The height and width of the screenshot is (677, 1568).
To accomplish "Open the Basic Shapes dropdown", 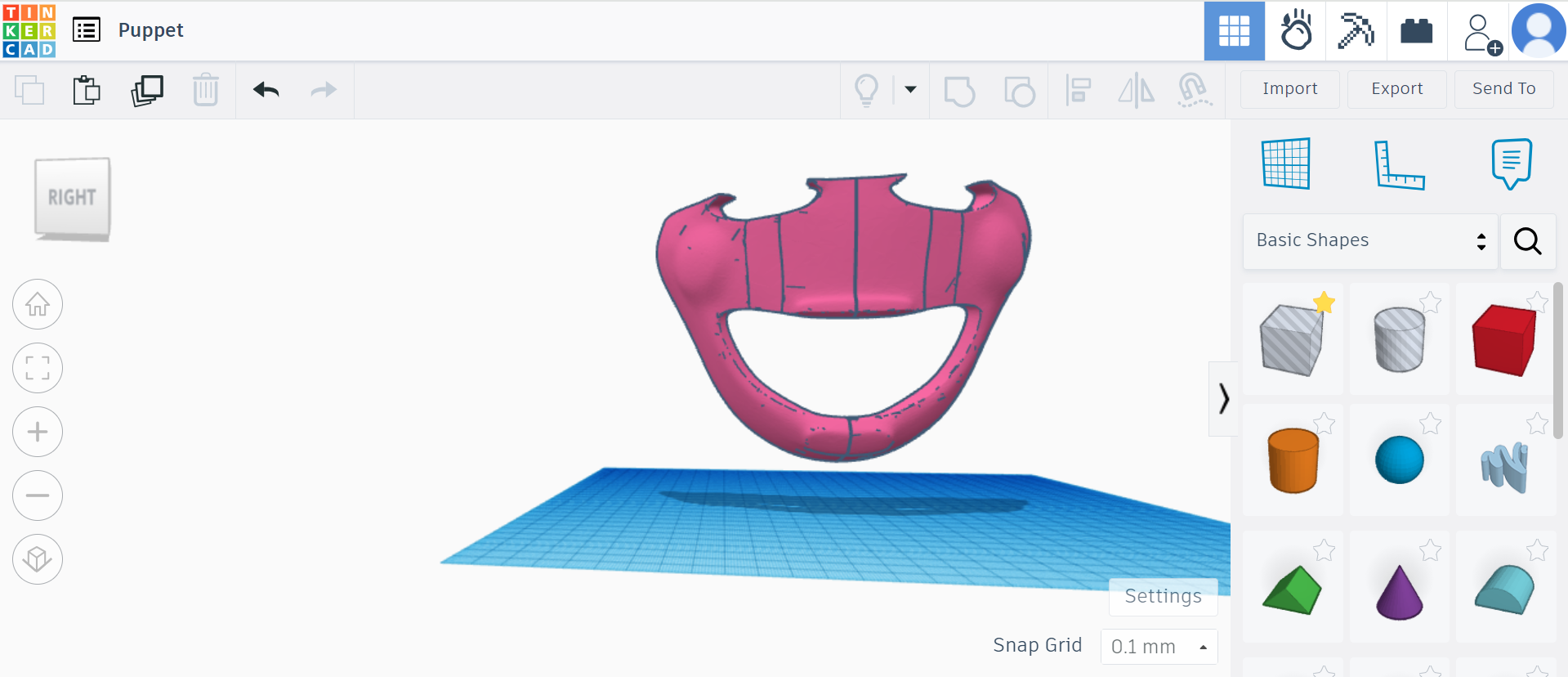I will (x=1369, y=240).
